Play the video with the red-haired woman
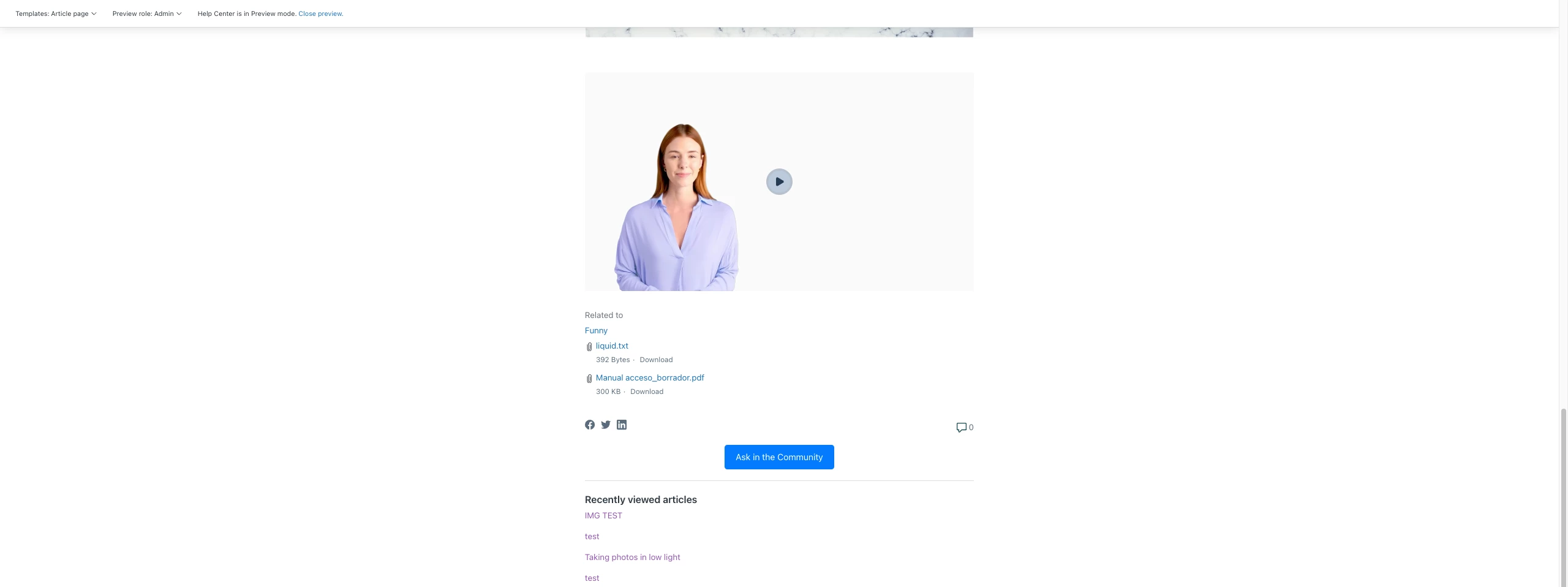 tap(779, 181)
